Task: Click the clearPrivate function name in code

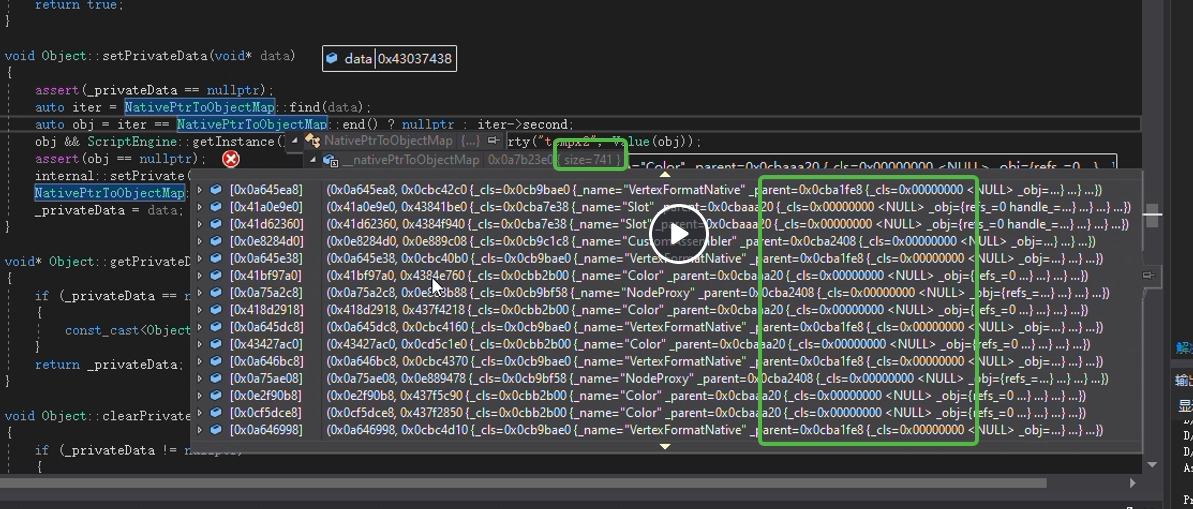Action: click(146, 415)
